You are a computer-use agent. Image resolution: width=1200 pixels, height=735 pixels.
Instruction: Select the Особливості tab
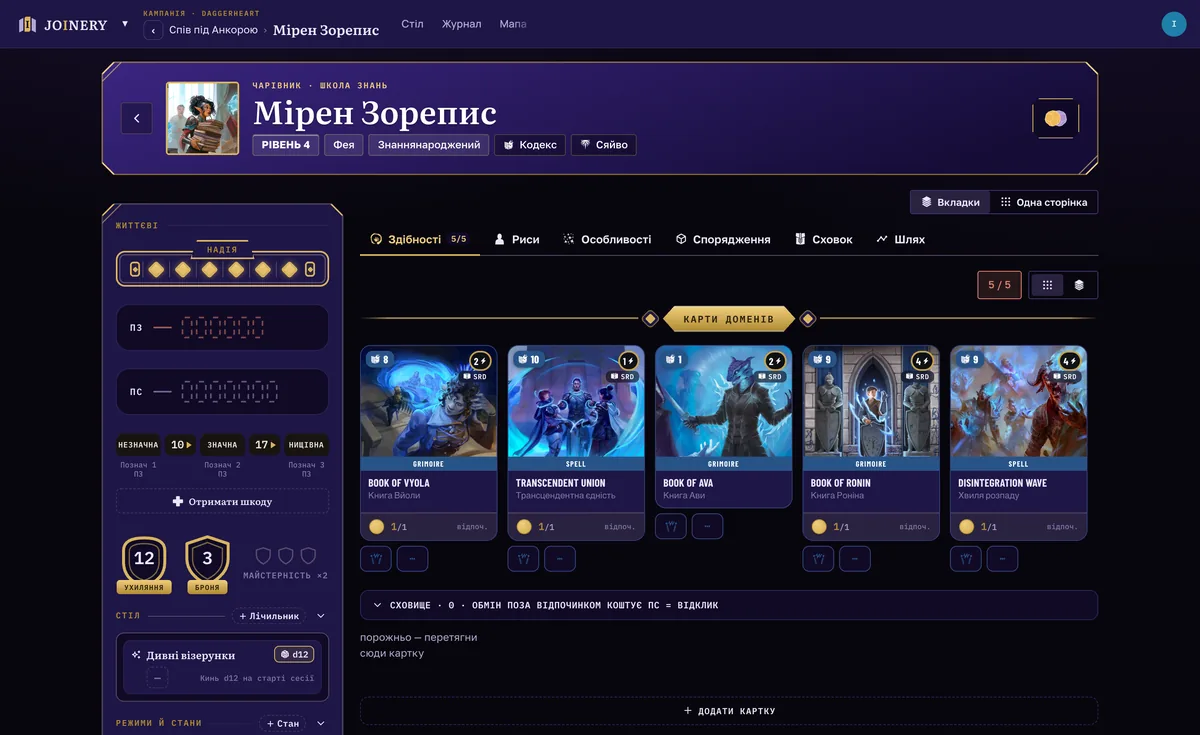(607, 240)
